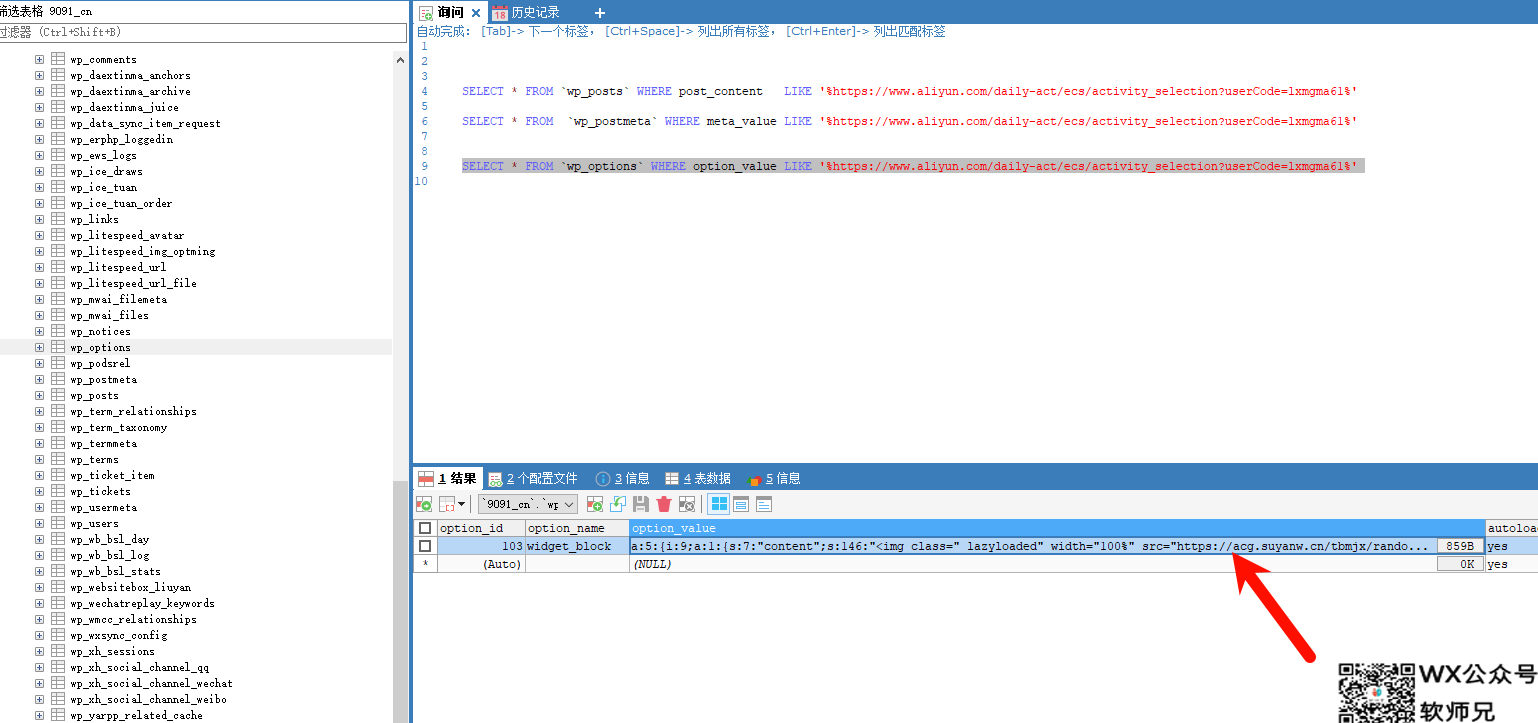This screenshot has width=1538, height=723.
Task: Save result changes with the floppy icon
Action: click(x=641, y=504)
